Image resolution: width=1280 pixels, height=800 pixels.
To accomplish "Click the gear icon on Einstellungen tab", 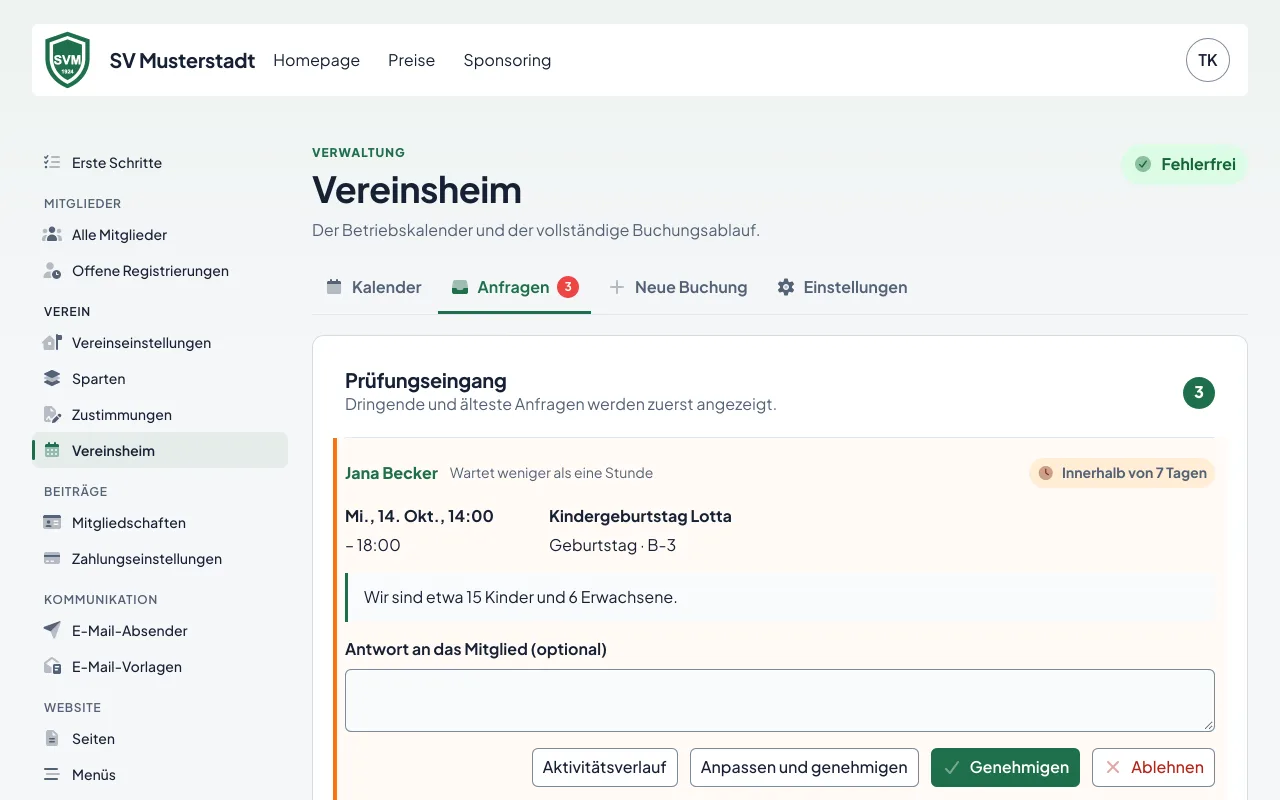I will tap(786, 287).
